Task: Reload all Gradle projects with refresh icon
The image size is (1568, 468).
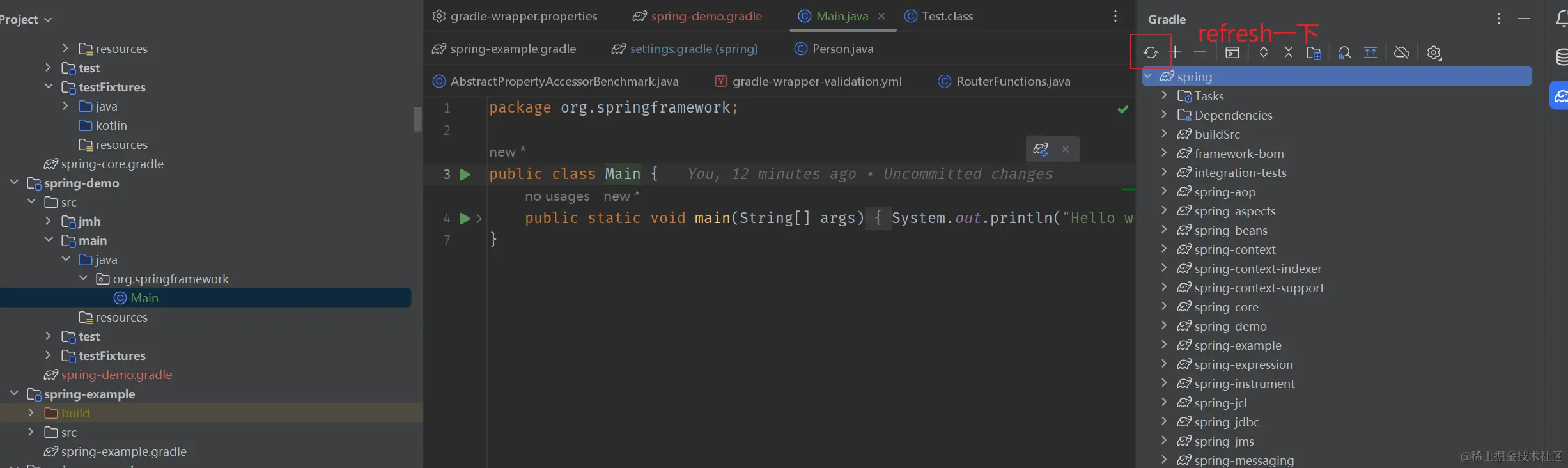Action: click(x=1151, y=53)
